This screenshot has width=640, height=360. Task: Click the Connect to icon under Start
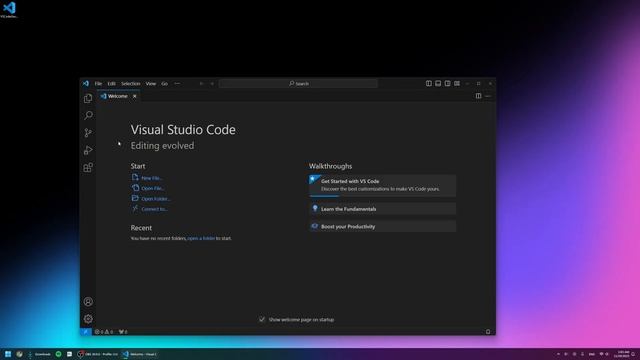tap(135, 209)
